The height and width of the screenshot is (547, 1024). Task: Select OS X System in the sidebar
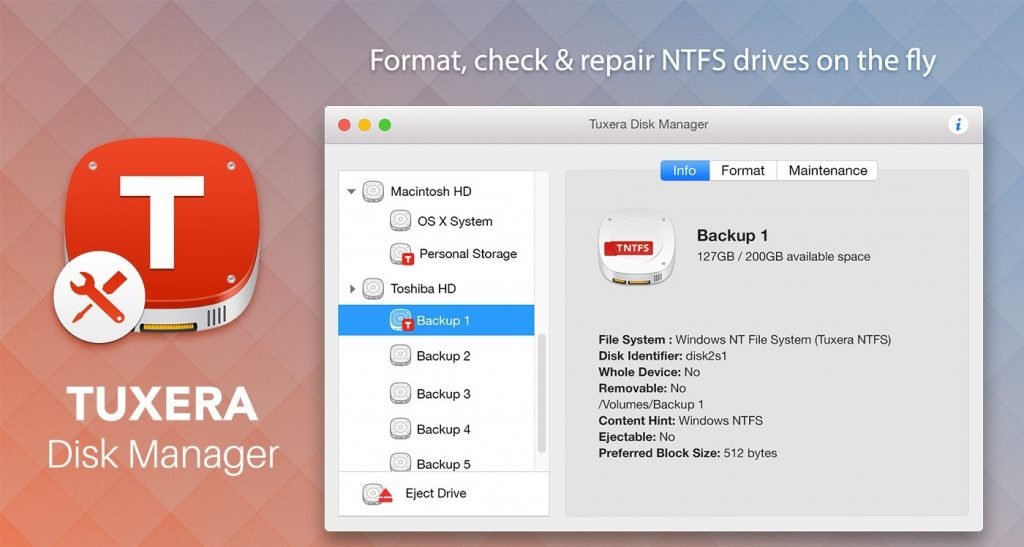[436, 221]
